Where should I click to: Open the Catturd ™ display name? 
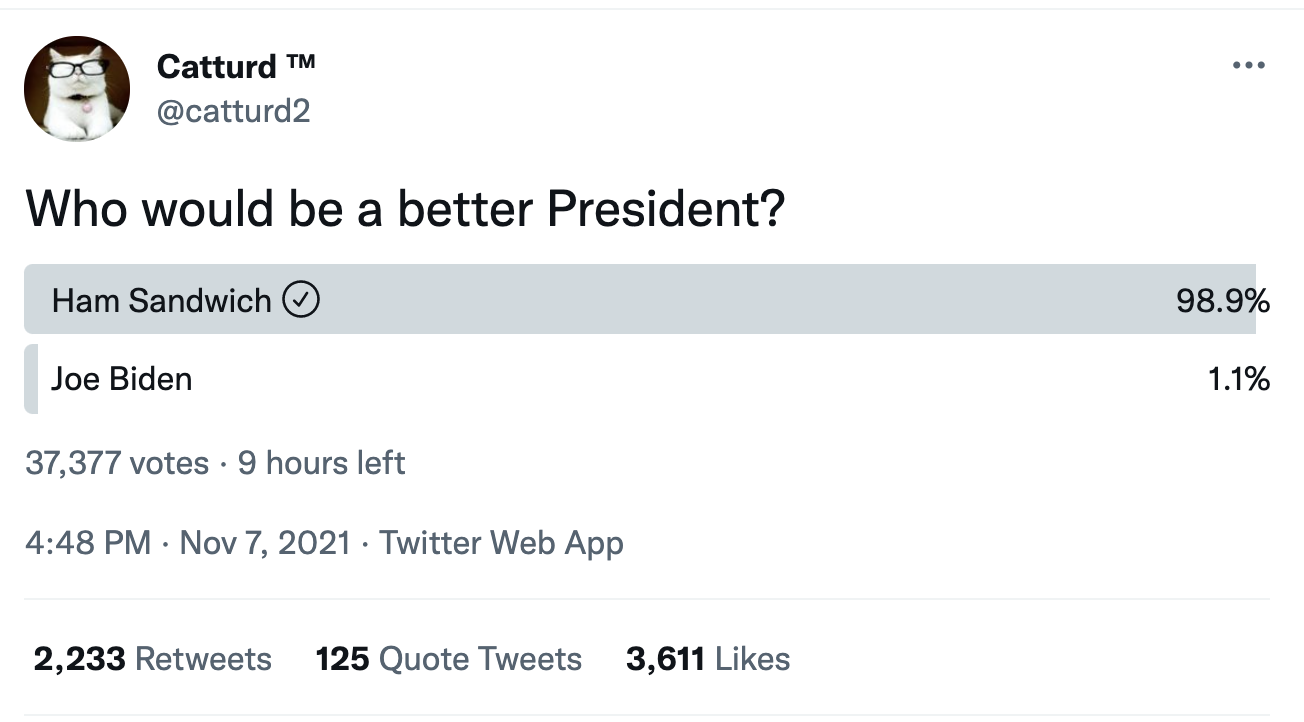click(x=217, y=67)
